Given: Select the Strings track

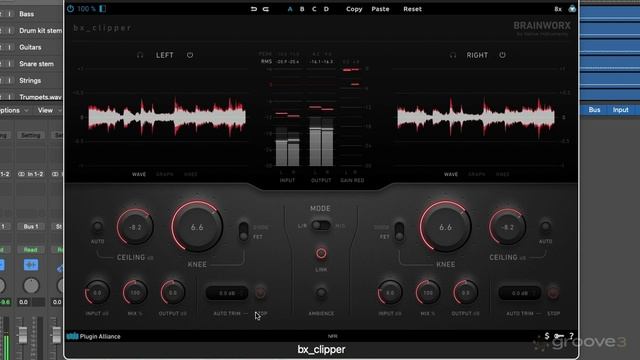Looking at the screenshot, I should click(x=30, y=80).
